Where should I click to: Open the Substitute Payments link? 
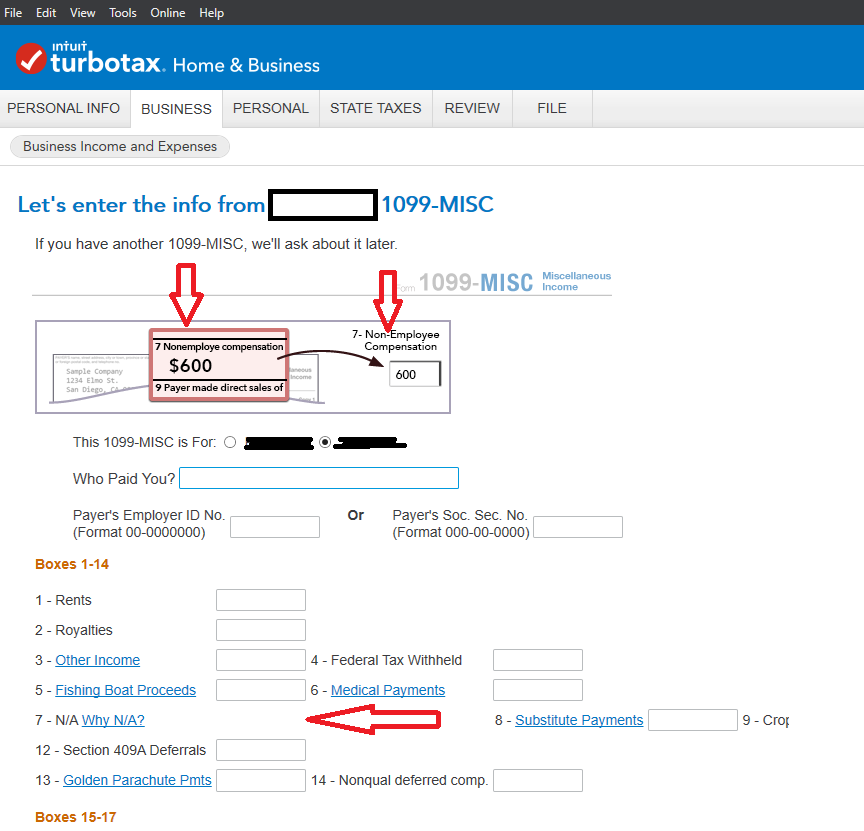[x=579, y=720]
